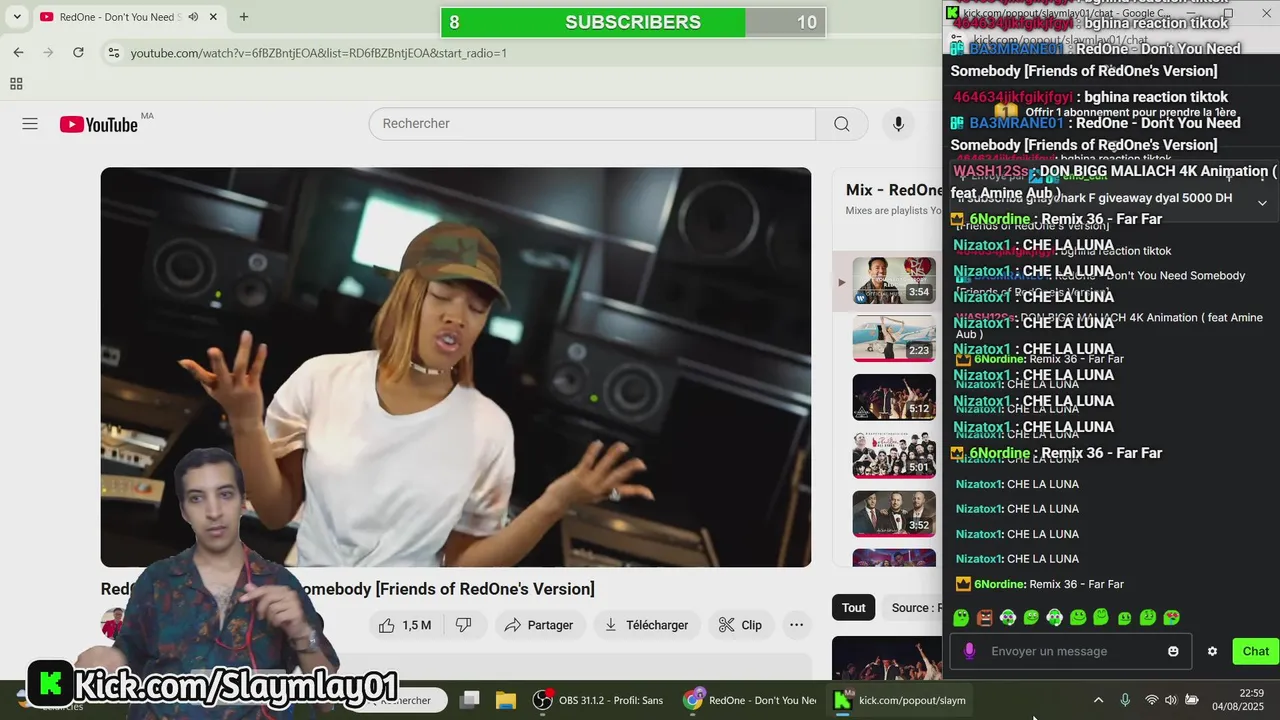This screenshot has height=720, width=1280.
Task: Open the 2:23 mix video thumbnail
Action: (894, 339)
